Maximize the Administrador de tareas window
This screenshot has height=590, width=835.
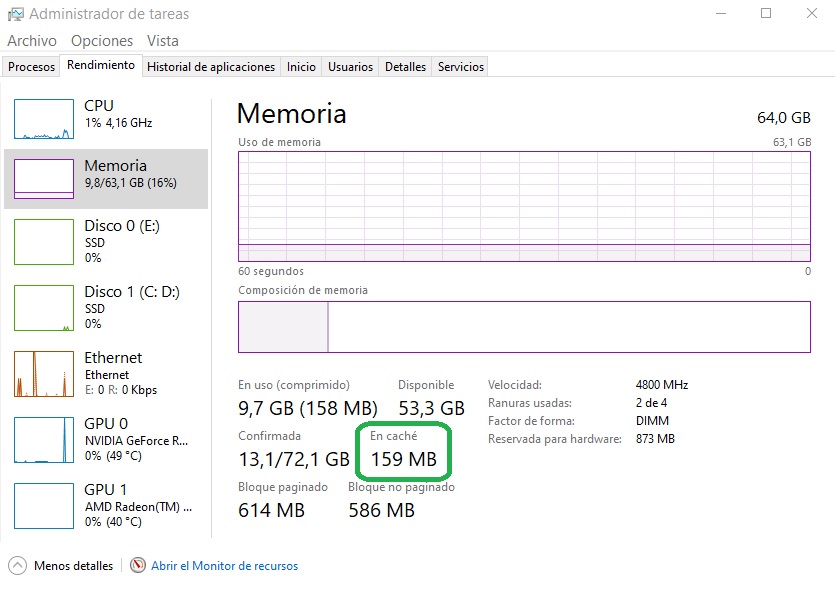coord(766,13)
